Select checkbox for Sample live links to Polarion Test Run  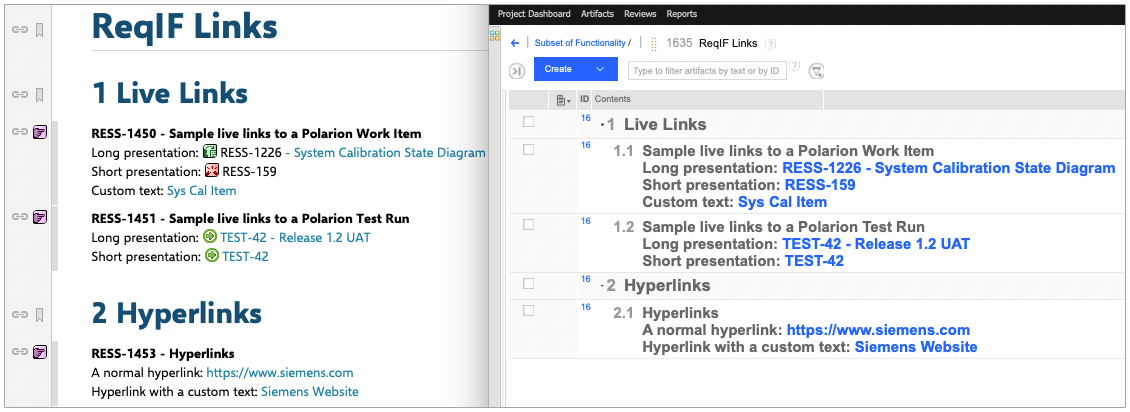pos(528,224)
